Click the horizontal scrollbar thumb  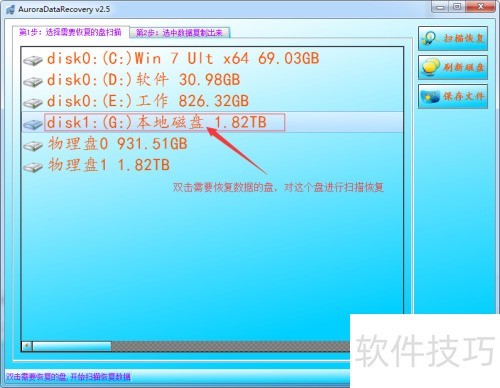pos(72,346)
